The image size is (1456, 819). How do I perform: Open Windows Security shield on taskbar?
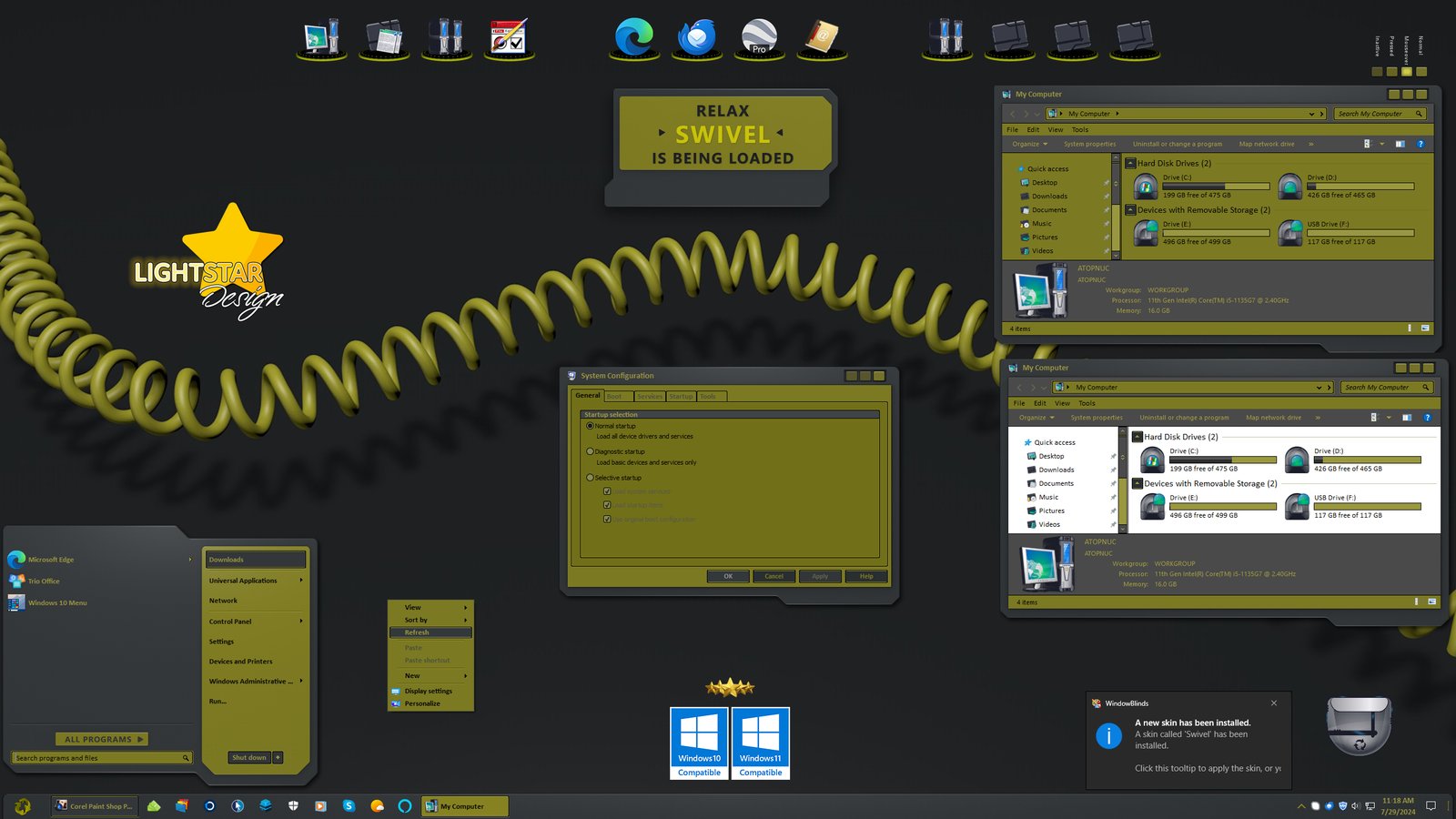point(293,805)
